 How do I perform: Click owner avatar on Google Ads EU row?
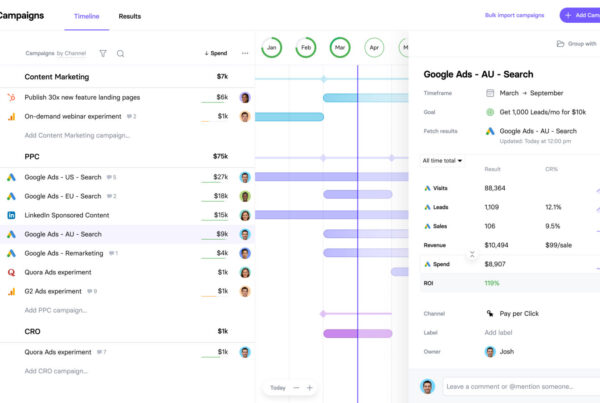coord(245,196)
